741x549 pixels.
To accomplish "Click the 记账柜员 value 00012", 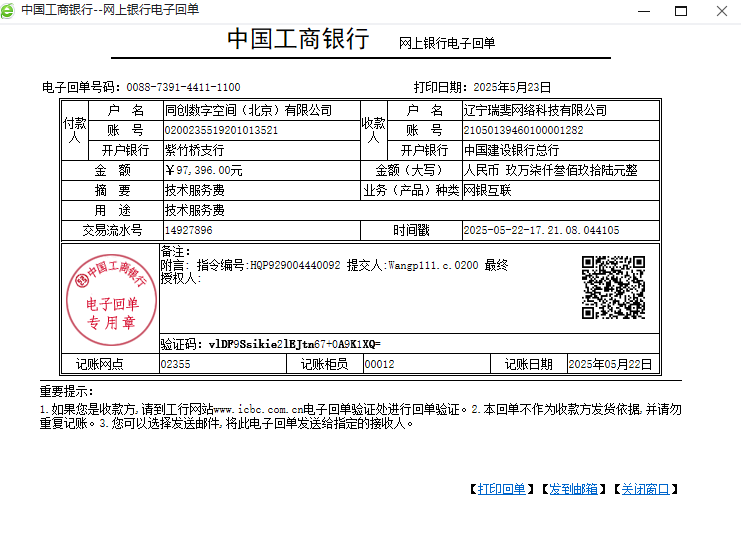I will coord(379,364).
